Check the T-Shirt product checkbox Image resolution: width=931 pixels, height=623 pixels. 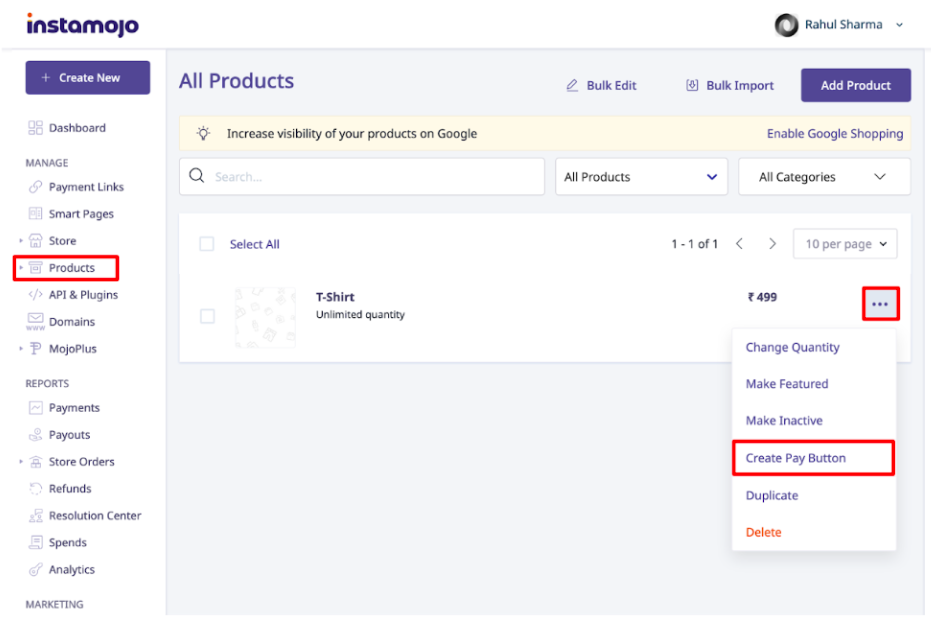click(207, 316)
